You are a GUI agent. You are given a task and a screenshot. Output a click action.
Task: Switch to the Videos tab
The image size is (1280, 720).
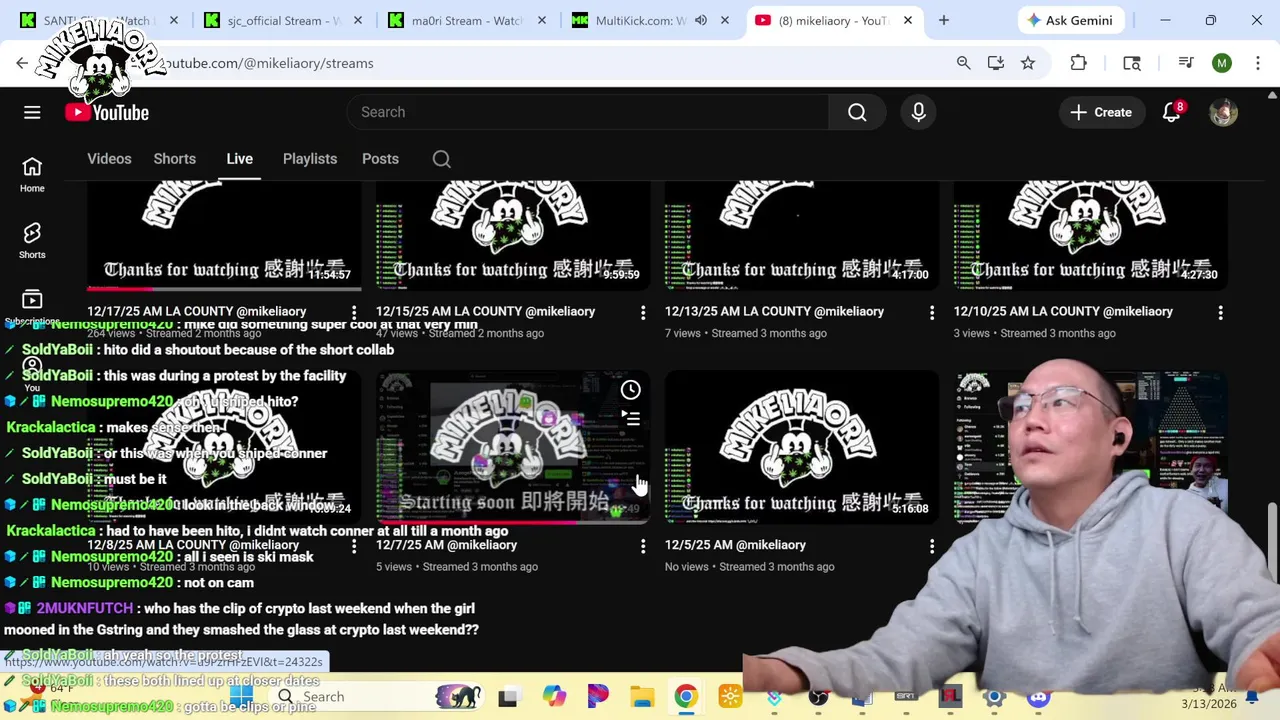click(x=109, y=159)
